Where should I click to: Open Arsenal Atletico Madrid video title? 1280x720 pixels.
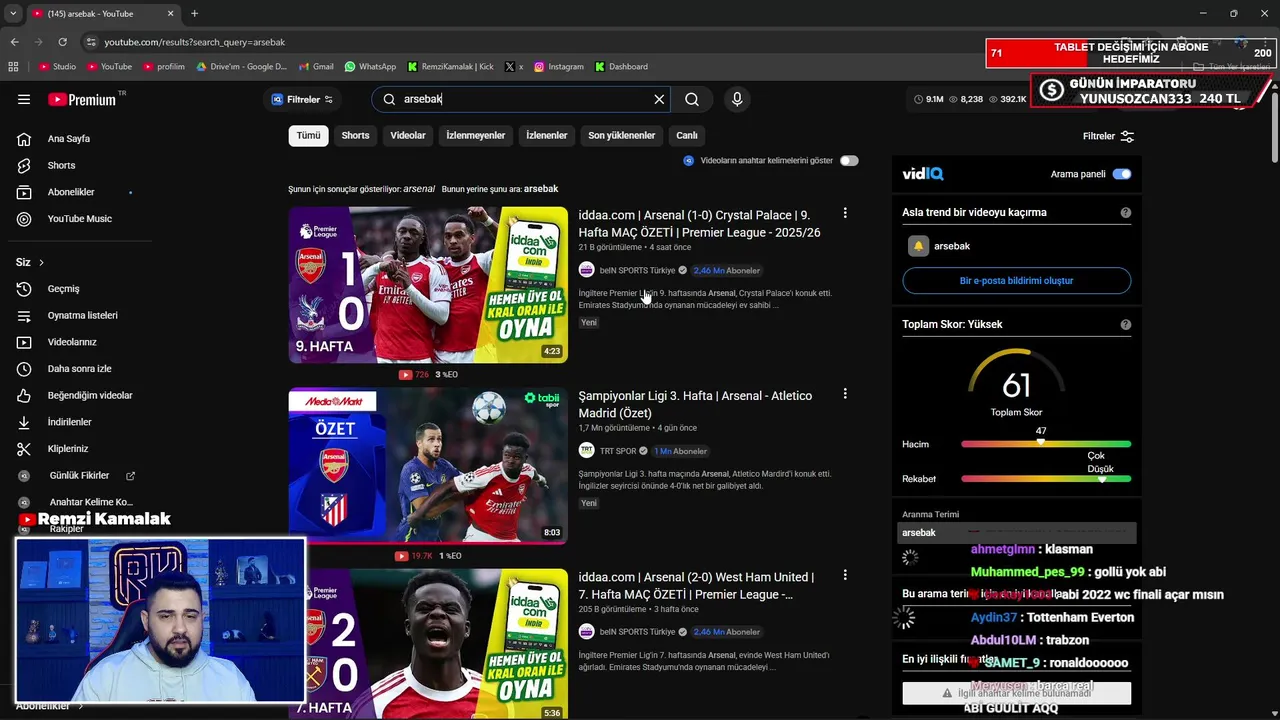pos(695,404)
